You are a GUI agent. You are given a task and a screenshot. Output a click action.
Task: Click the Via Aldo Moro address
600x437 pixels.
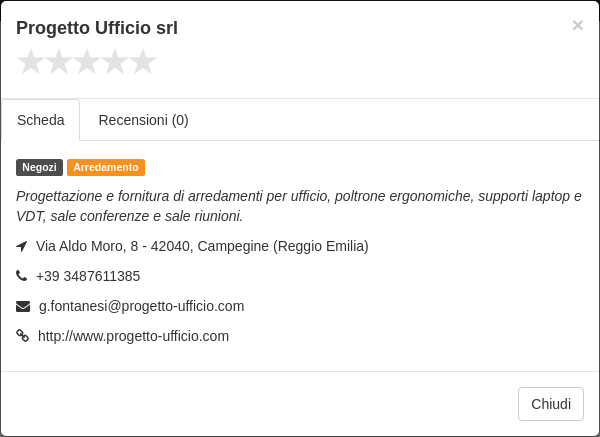click(202, 246)
